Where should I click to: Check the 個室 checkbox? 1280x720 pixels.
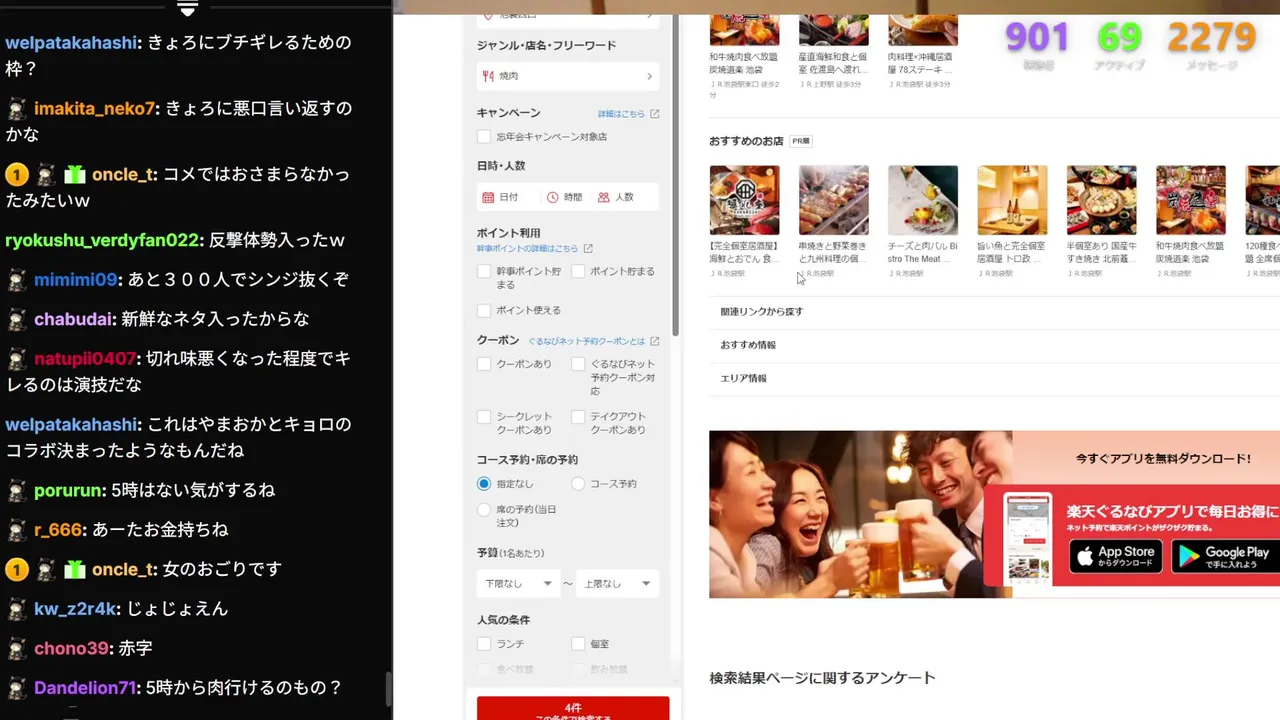click(578, 644)
